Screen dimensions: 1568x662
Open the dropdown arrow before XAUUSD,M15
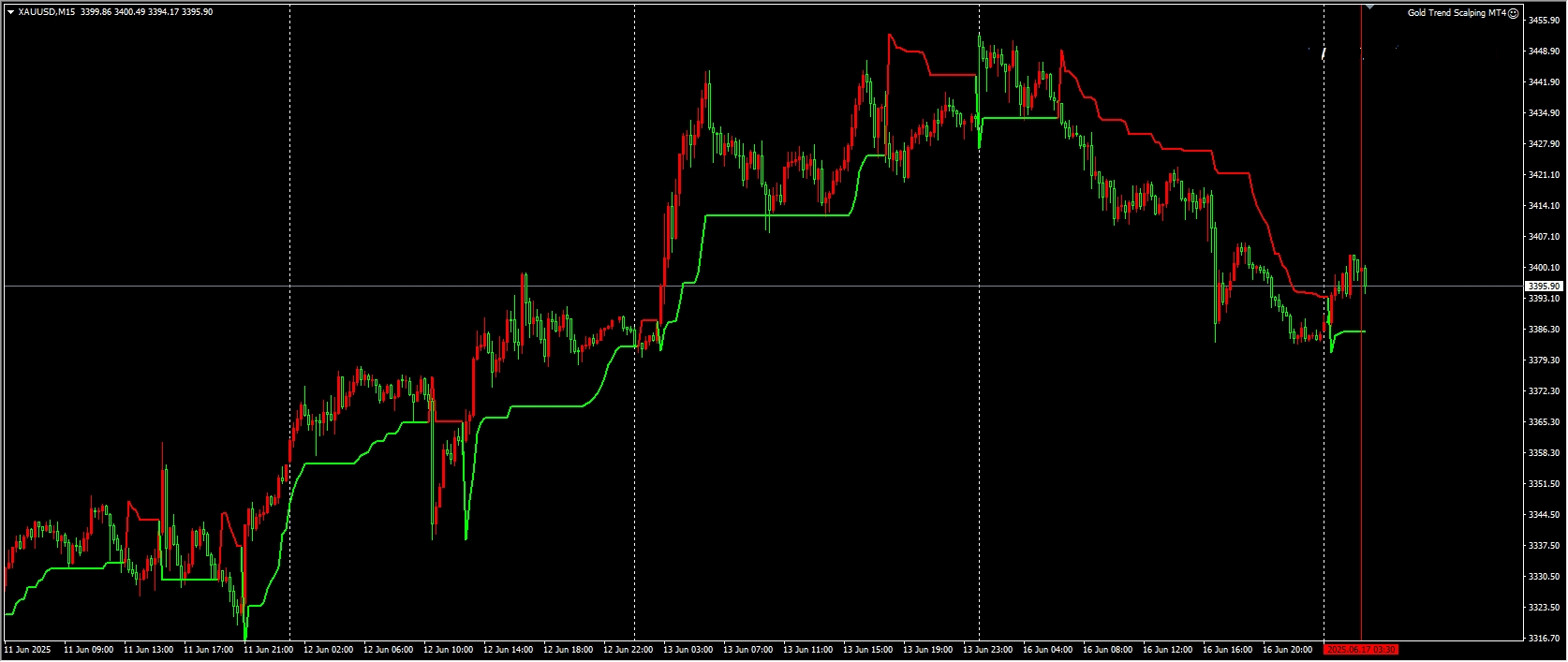pyautogui.click(x=10, y=12)
